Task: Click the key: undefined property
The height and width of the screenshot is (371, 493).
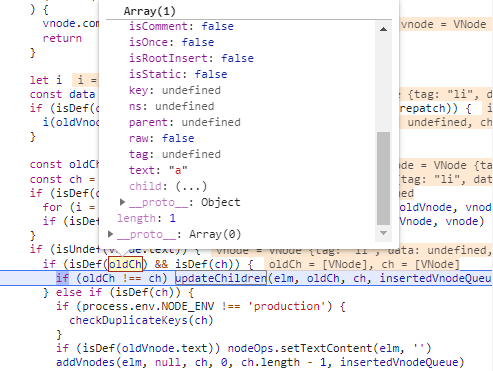Action: click(x=175, y=90)
